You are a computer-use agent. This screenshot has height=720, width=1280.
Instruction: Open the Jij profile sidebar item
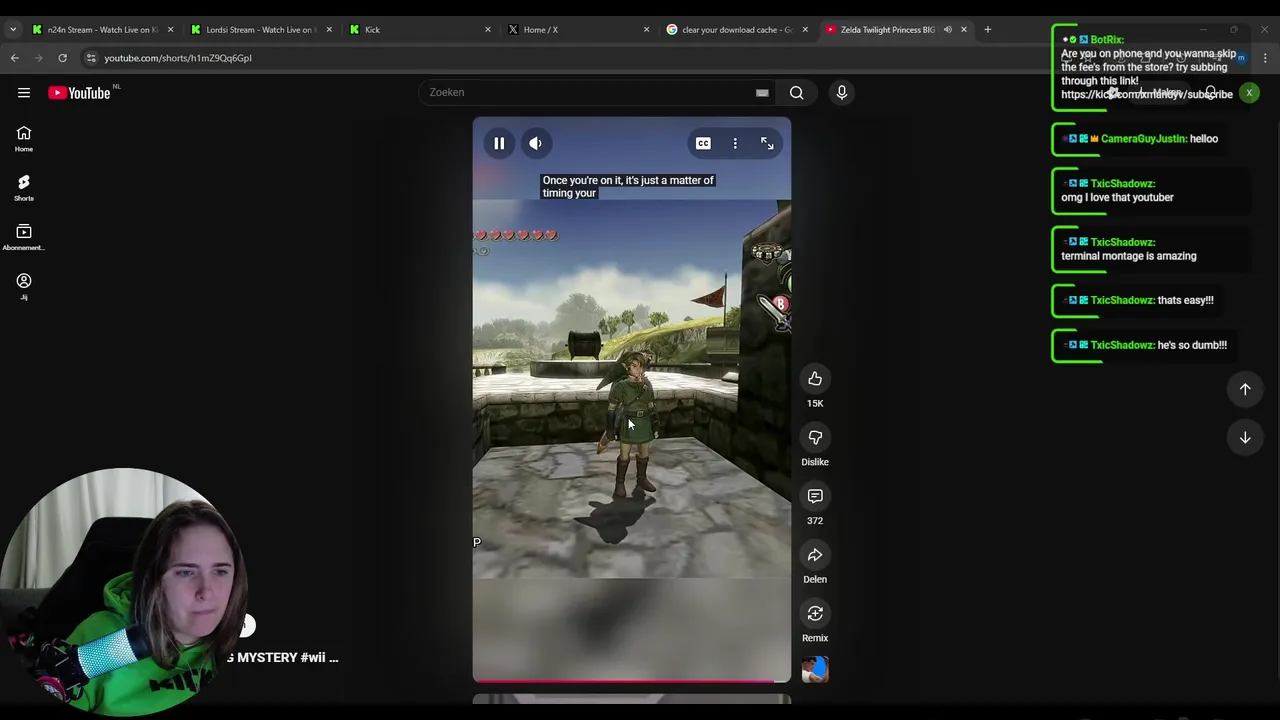tap(24, 286)
